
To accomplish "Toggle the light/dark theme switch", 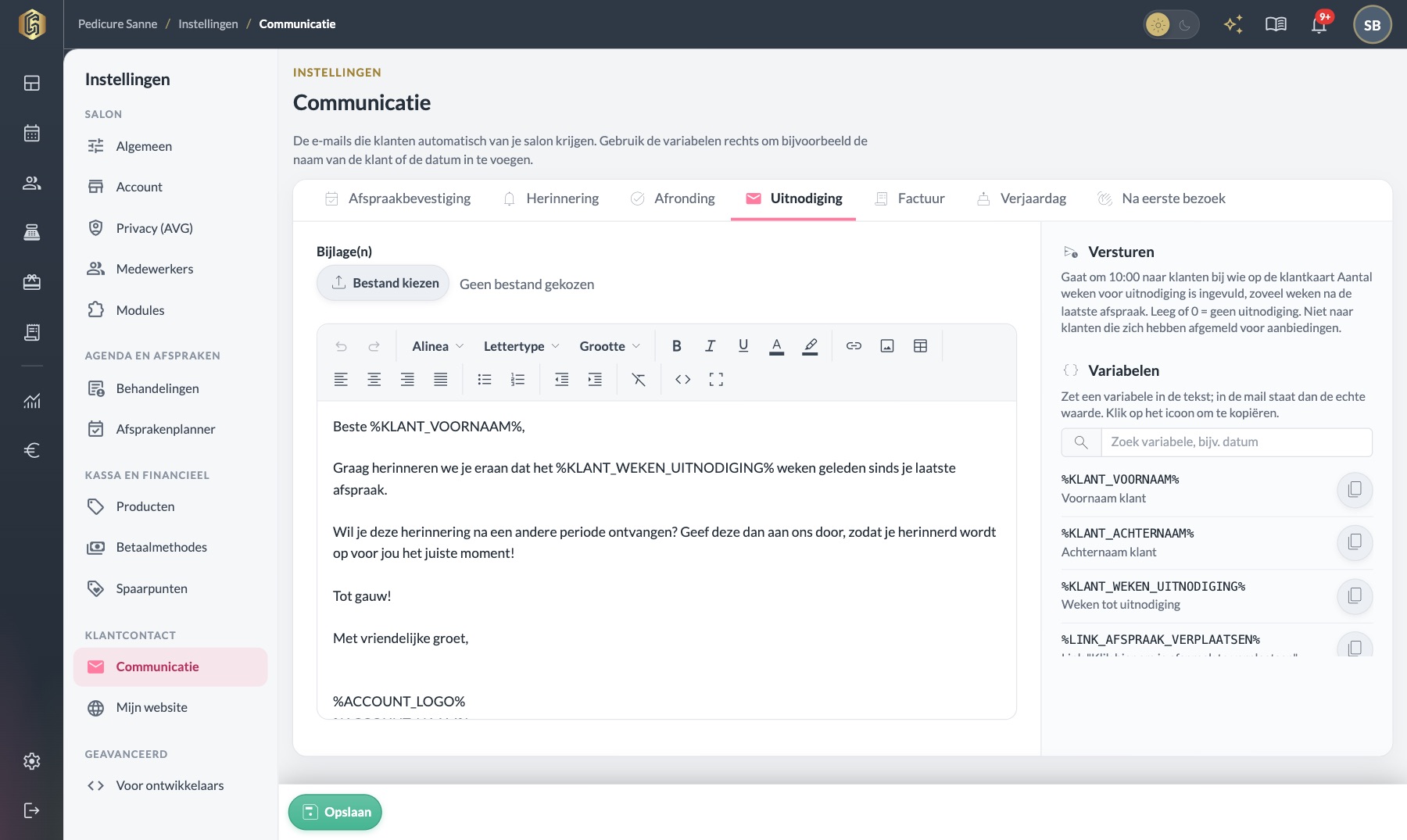I will (1171, 25).
